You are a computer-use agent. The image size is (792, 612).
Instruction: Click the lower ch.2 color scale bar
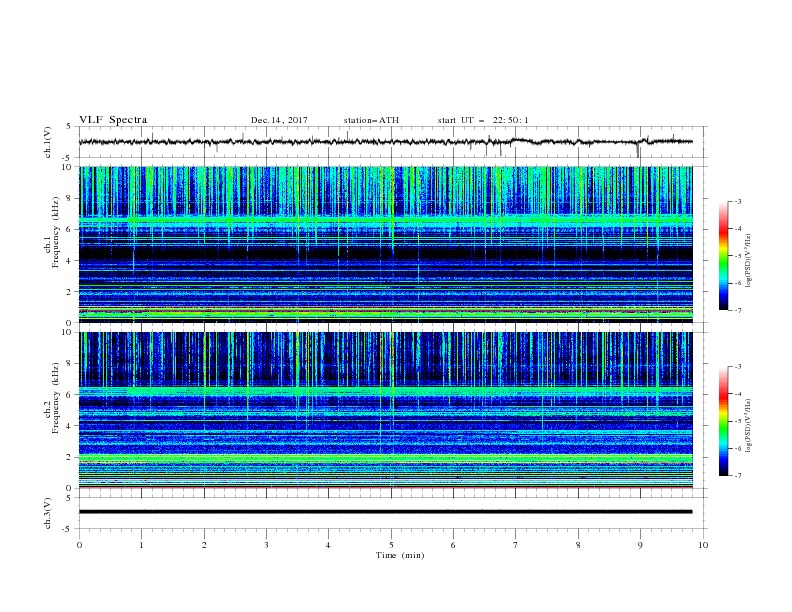click(723, 421)
